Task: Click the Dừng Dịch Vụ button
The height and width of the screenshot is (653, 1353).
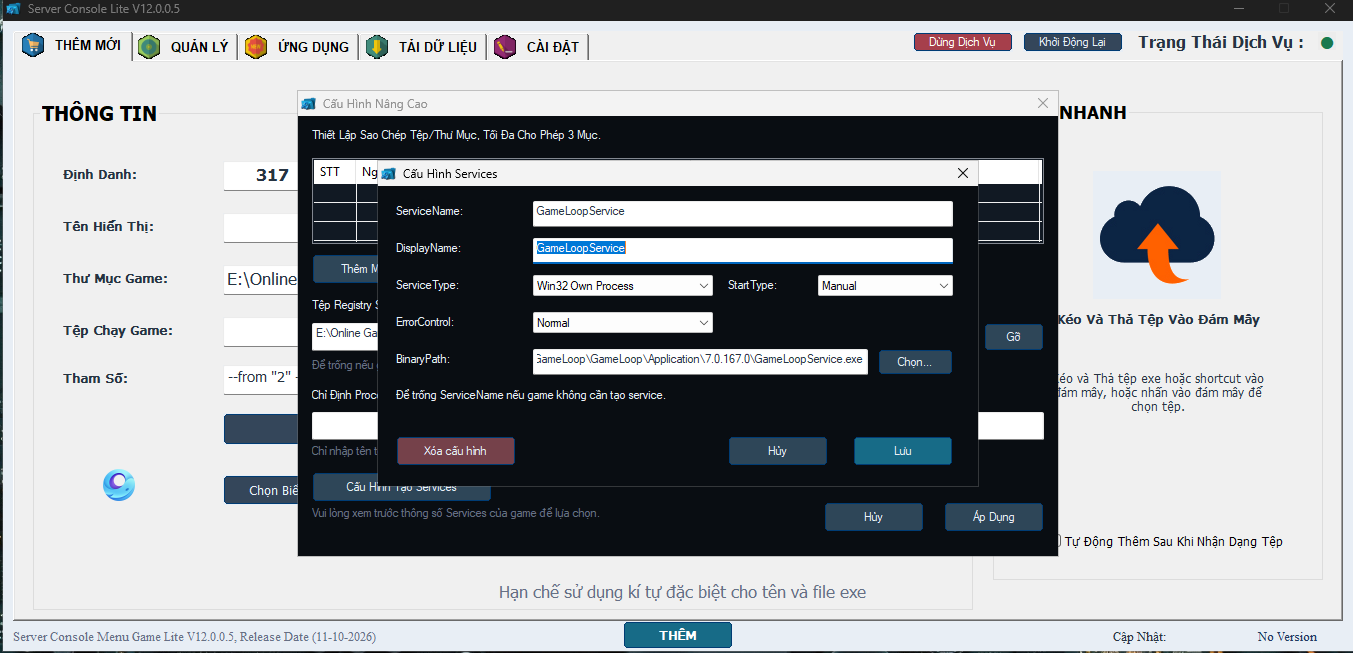Action: (963, 42)
